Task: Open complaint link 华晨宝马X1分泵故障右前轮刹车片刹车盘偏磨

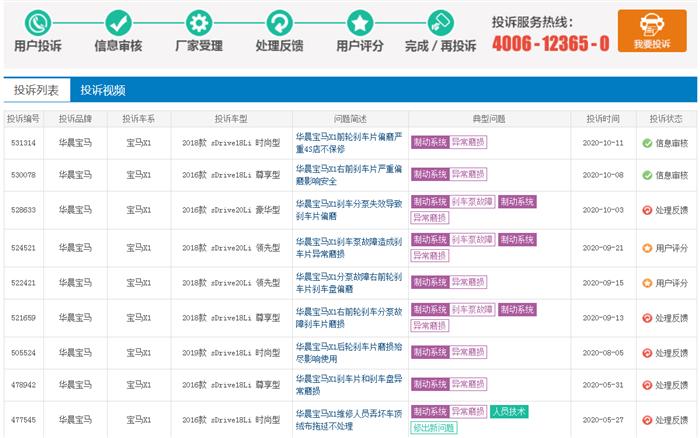Action: [x=349, y=283]
